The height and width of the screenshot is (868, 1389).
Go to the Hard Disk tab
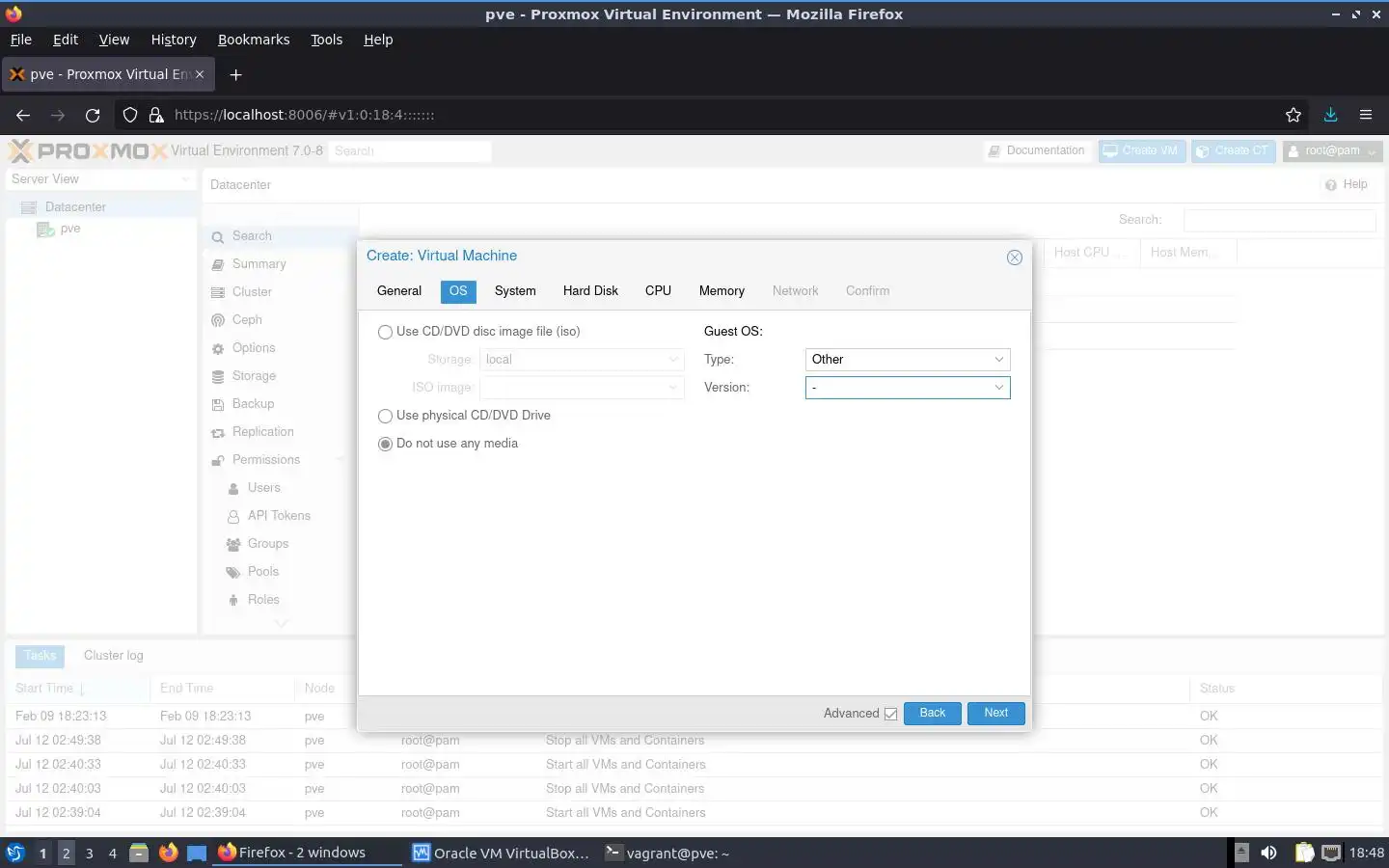[x=590, y=291]
